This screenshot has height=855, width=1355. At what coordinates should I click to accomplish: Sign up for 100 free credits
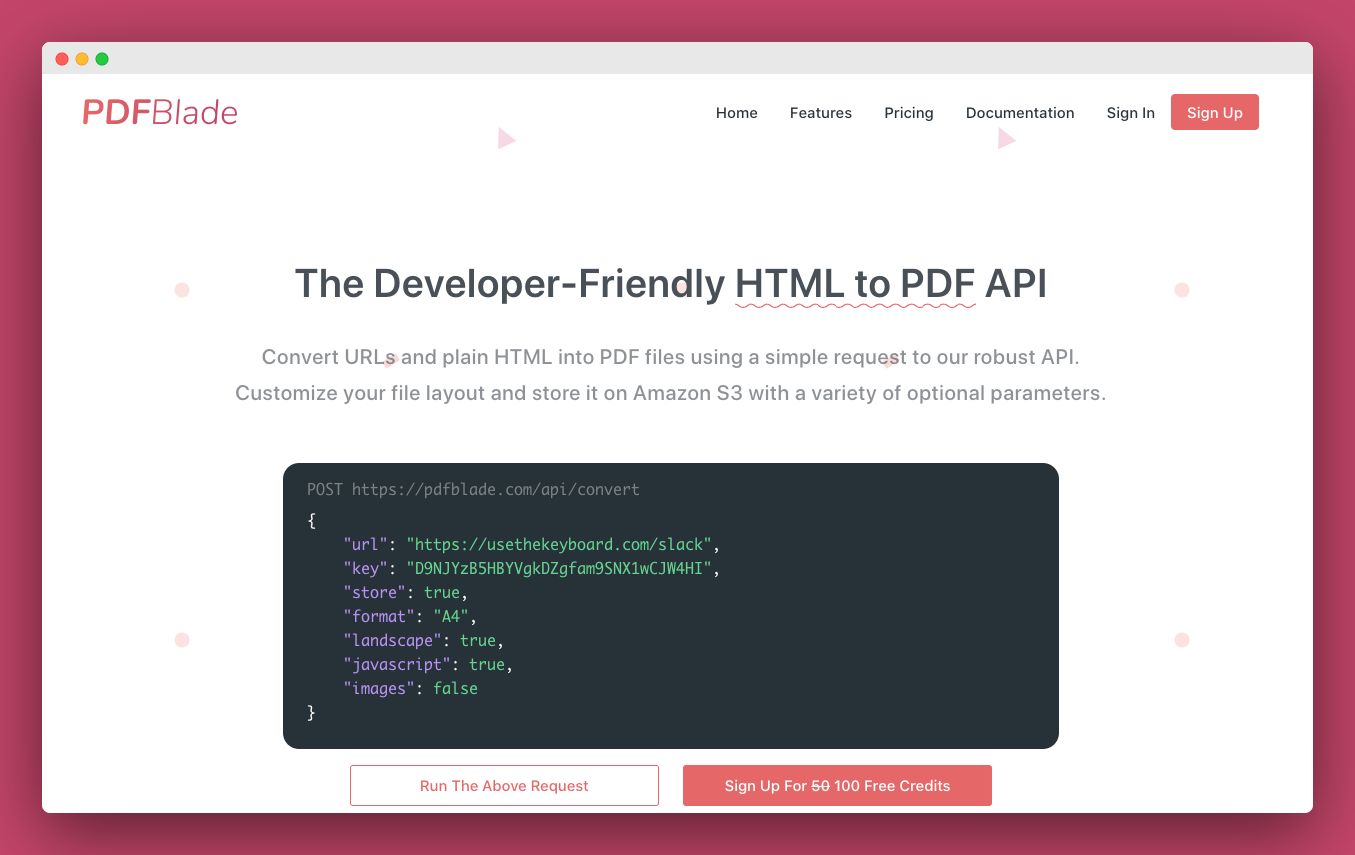[x=837, y=786]
